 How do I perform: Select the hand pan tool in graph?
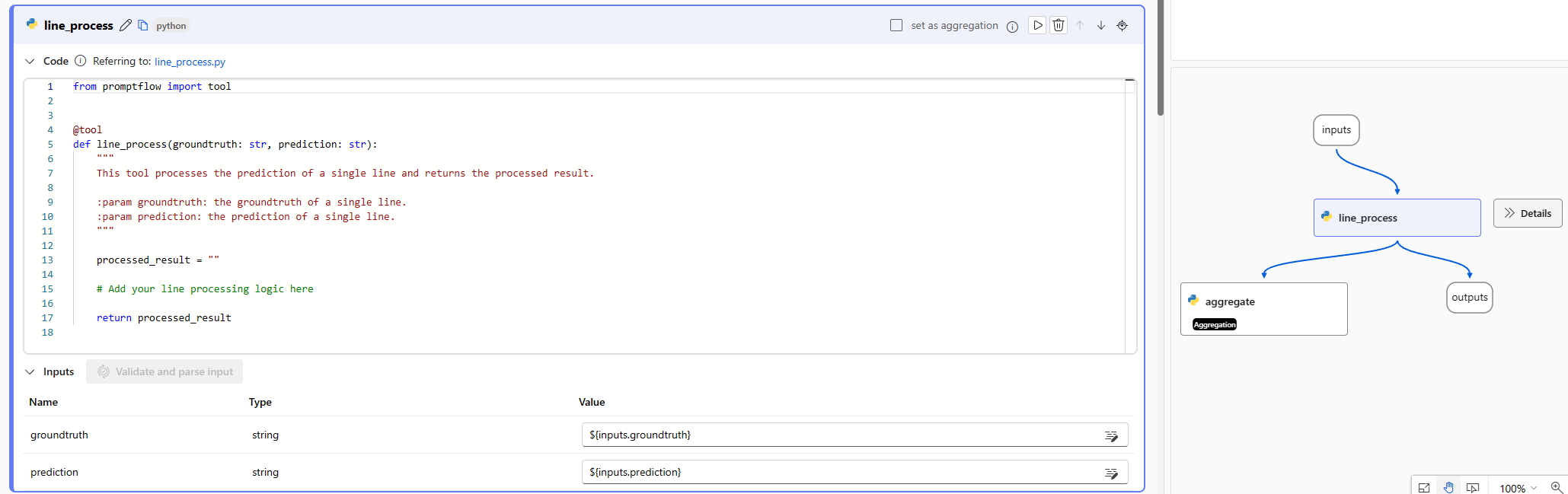click(x=1448, y=488)
